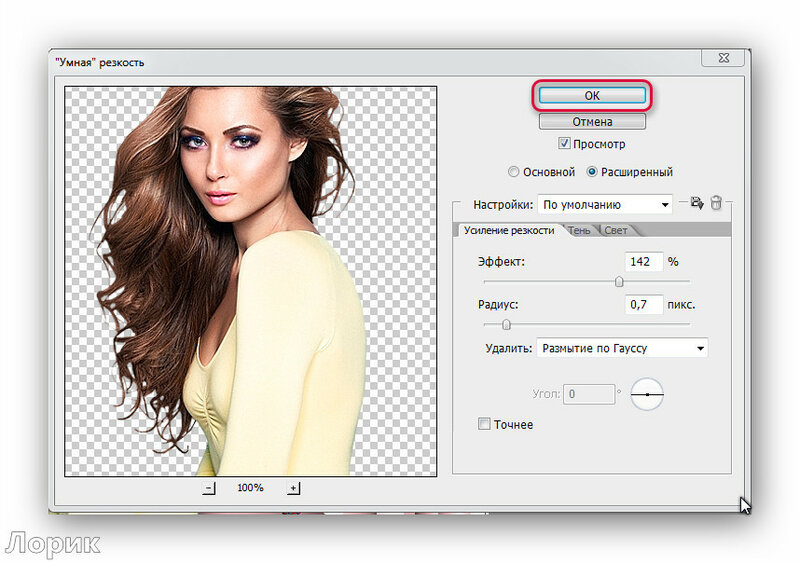This screenshot has height=563, width=800.
Task: Click the 100% zoom level text
Action: click(250, 488)
